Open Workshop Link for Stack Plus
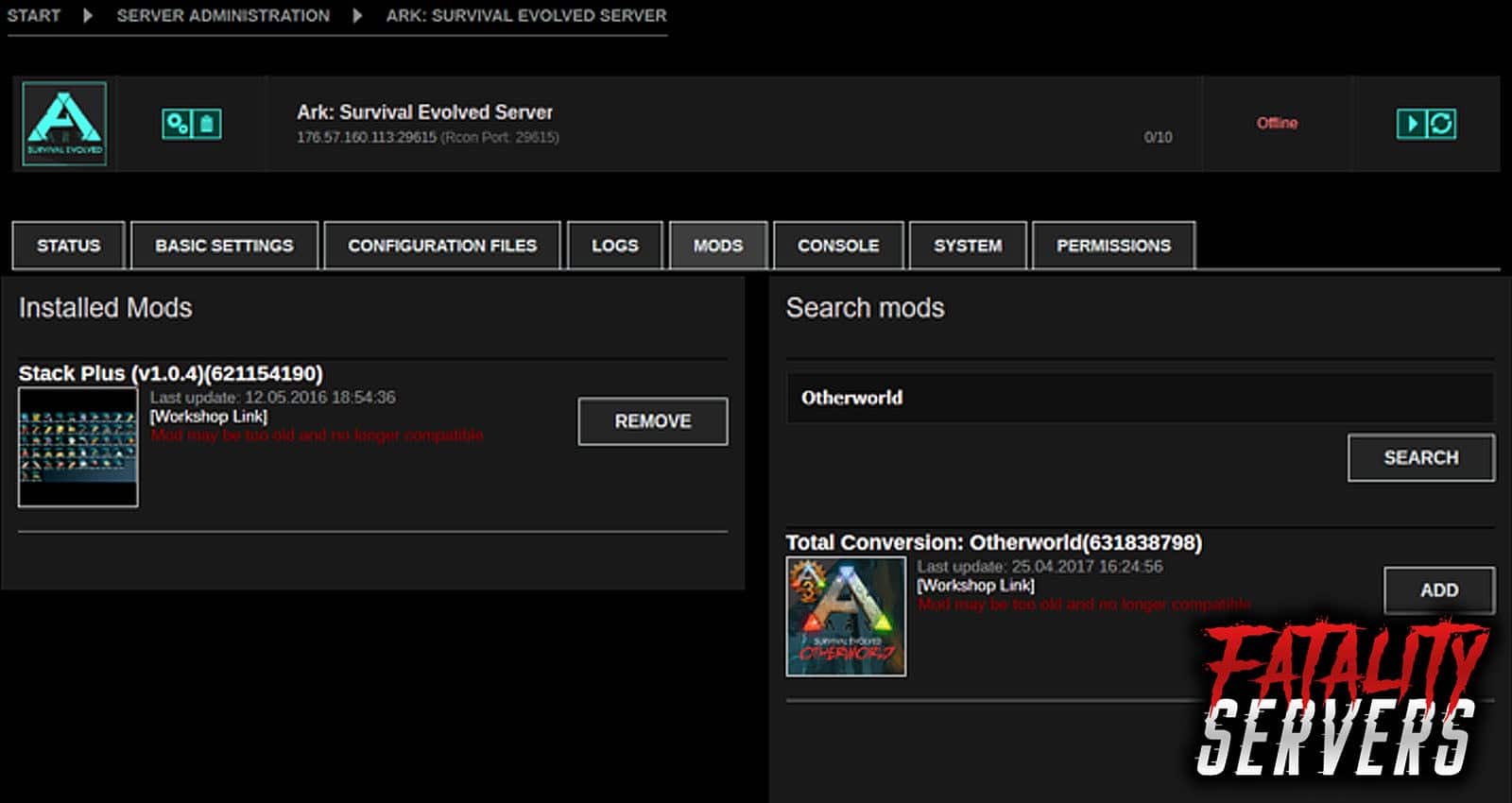The width and height of the screenshot is (1512, 803). click(209, 416)
